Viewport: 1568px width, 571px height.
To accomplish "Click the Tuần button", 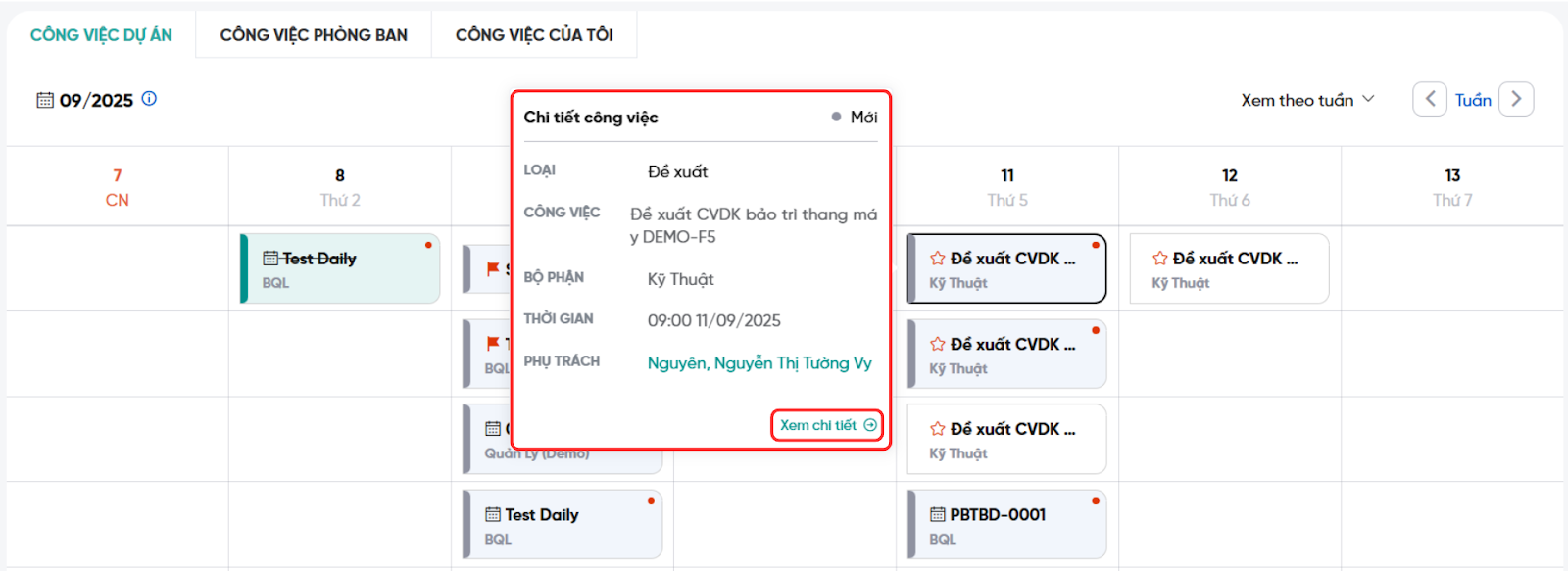I will 1473,100.
